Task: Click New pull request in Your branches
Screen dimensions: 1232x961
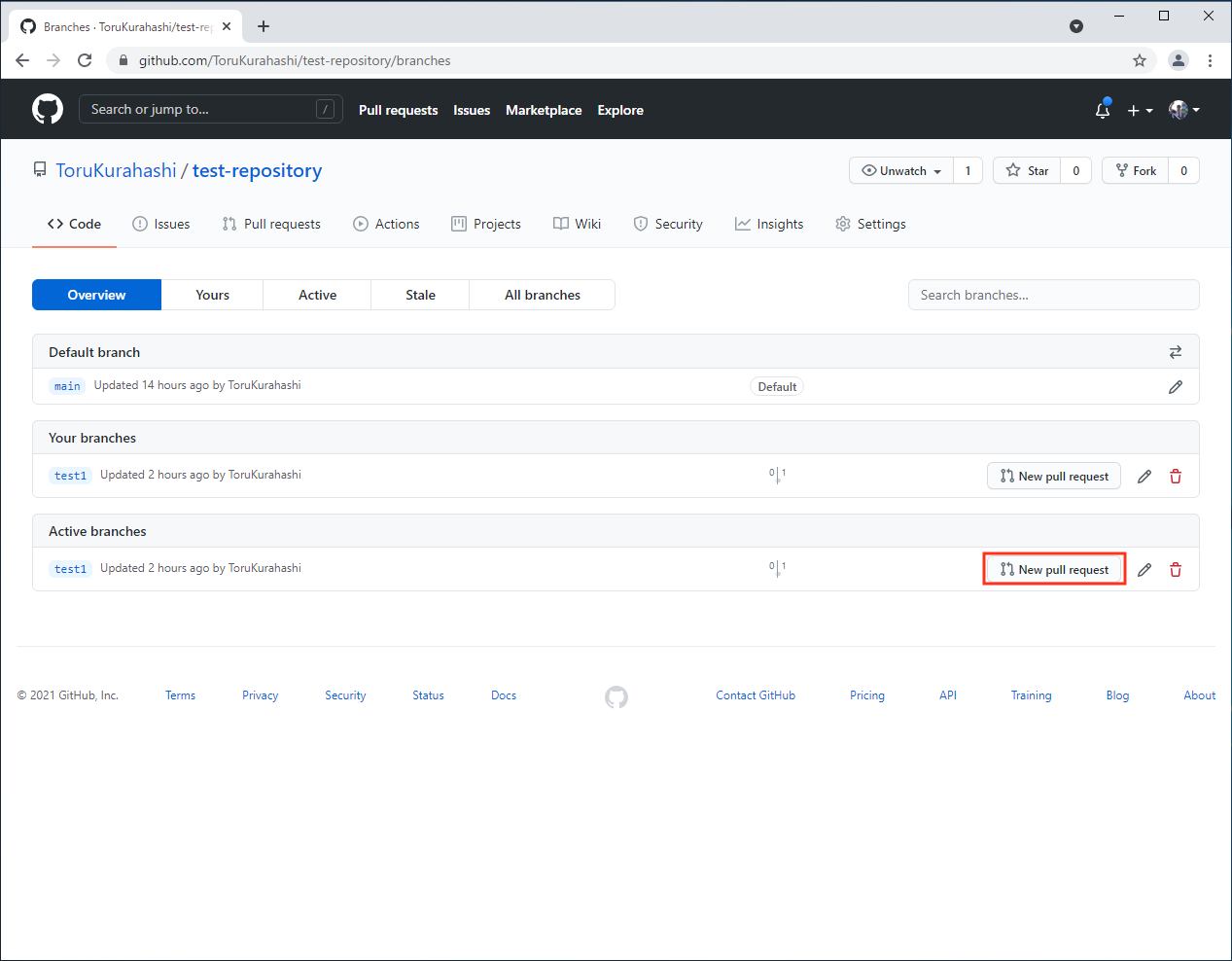Action: click(x=1054, y=476)
